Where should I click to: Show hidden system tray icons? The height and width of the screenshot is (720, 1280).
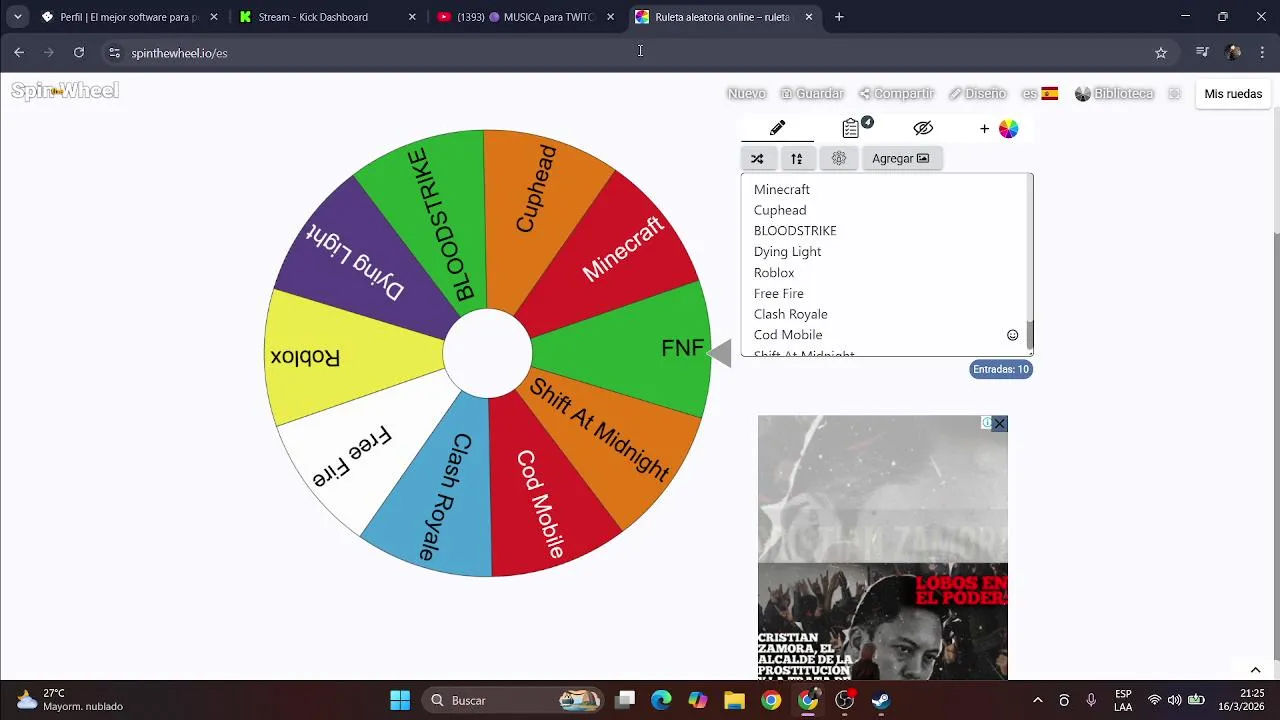[x=1037, y=700]
